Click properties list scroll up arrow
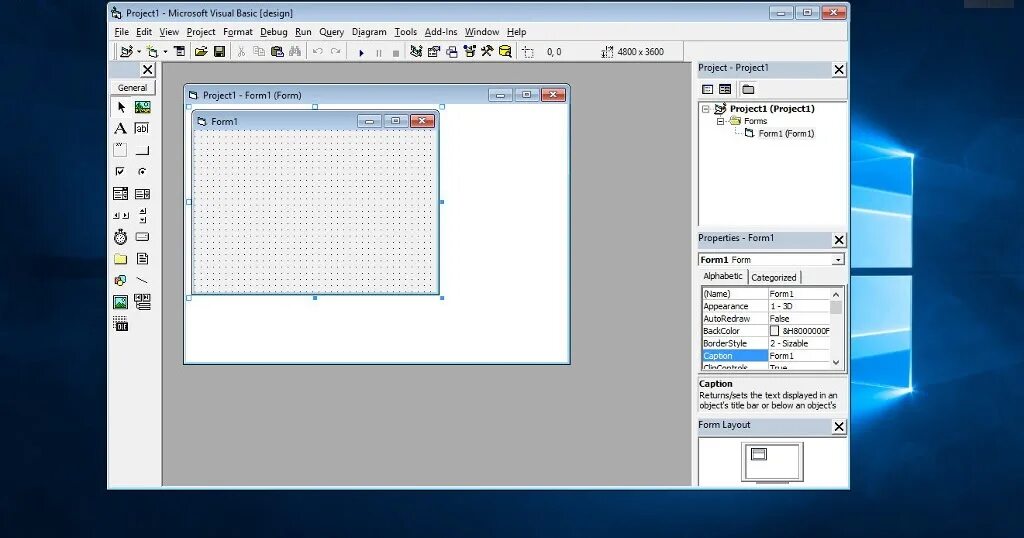 coord(836,294)
